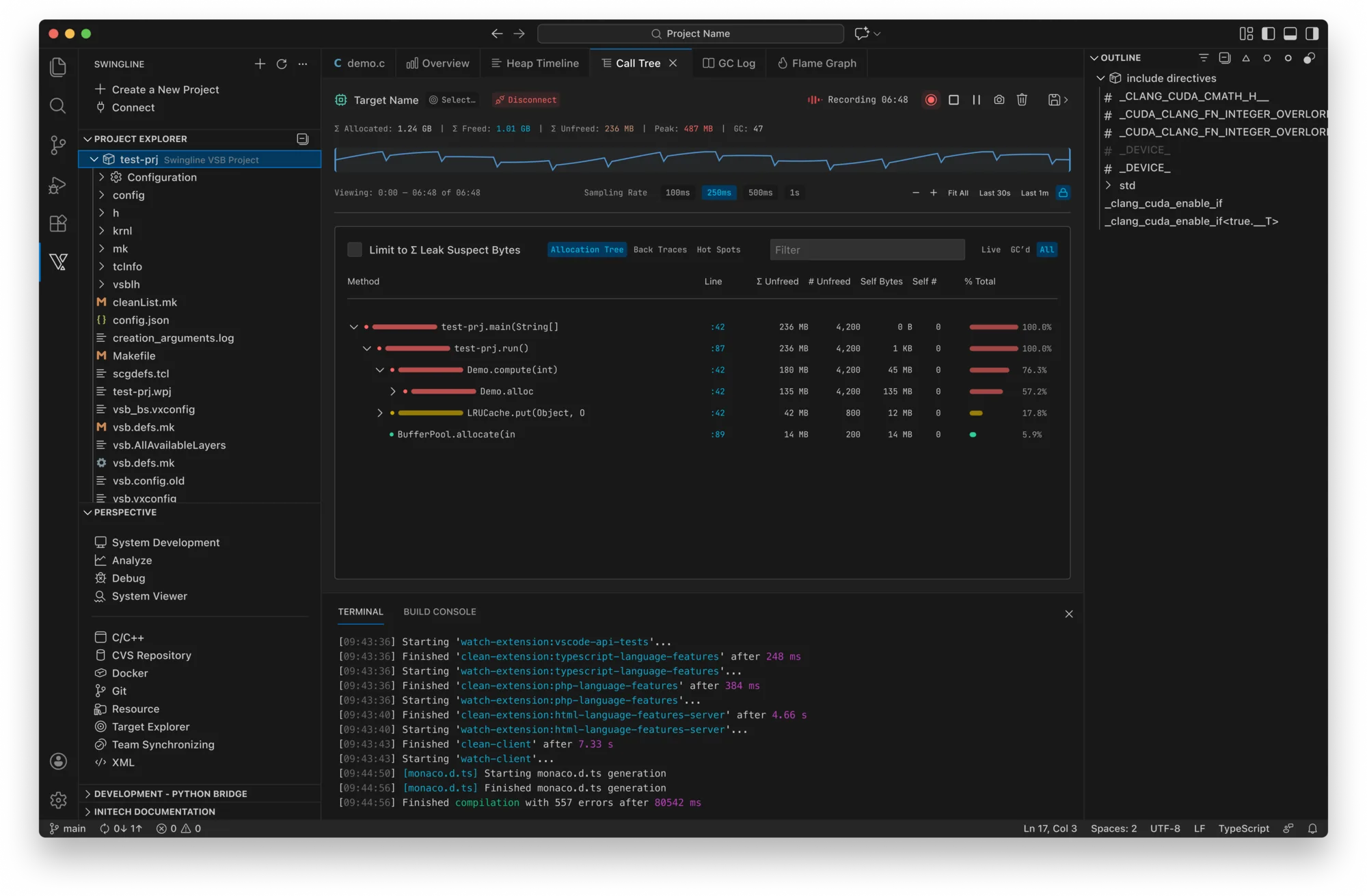Open the Run and Debug icon

[x=58, y=185]
